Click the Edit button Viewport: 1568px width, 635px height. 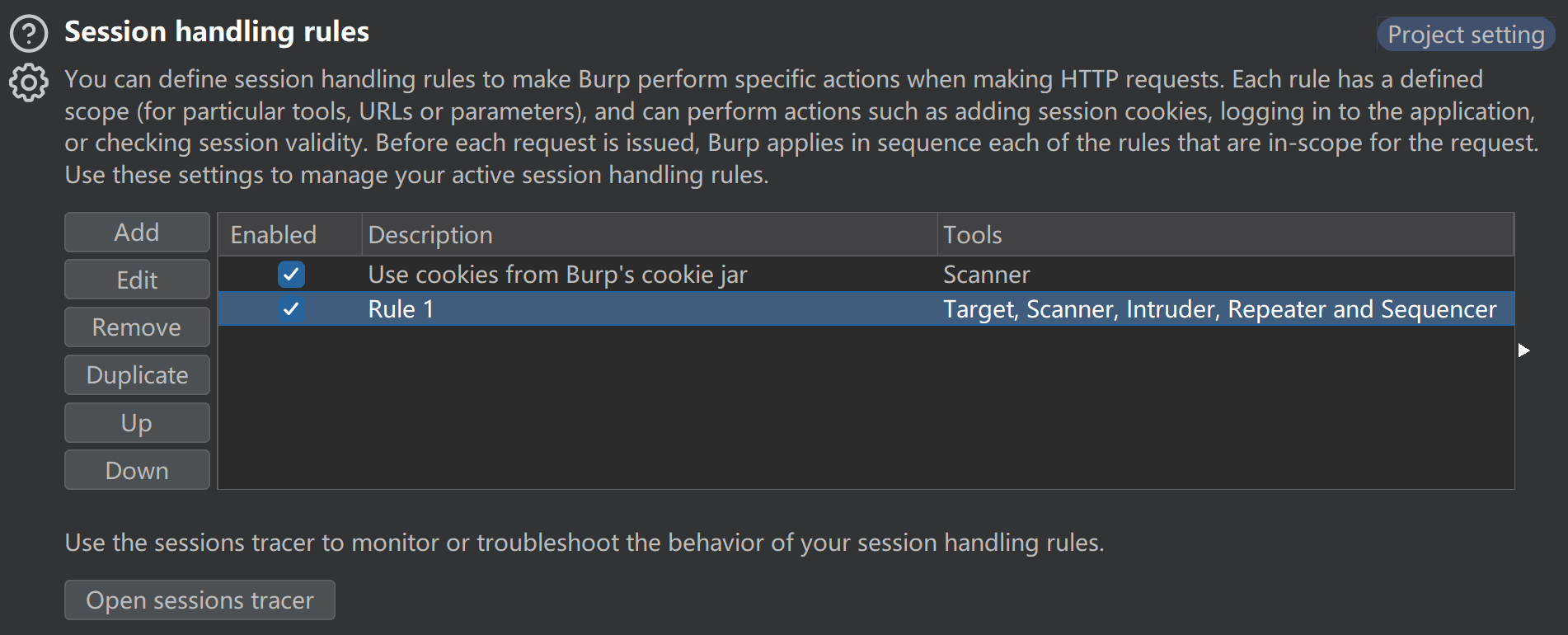click(x=137, y=280)
